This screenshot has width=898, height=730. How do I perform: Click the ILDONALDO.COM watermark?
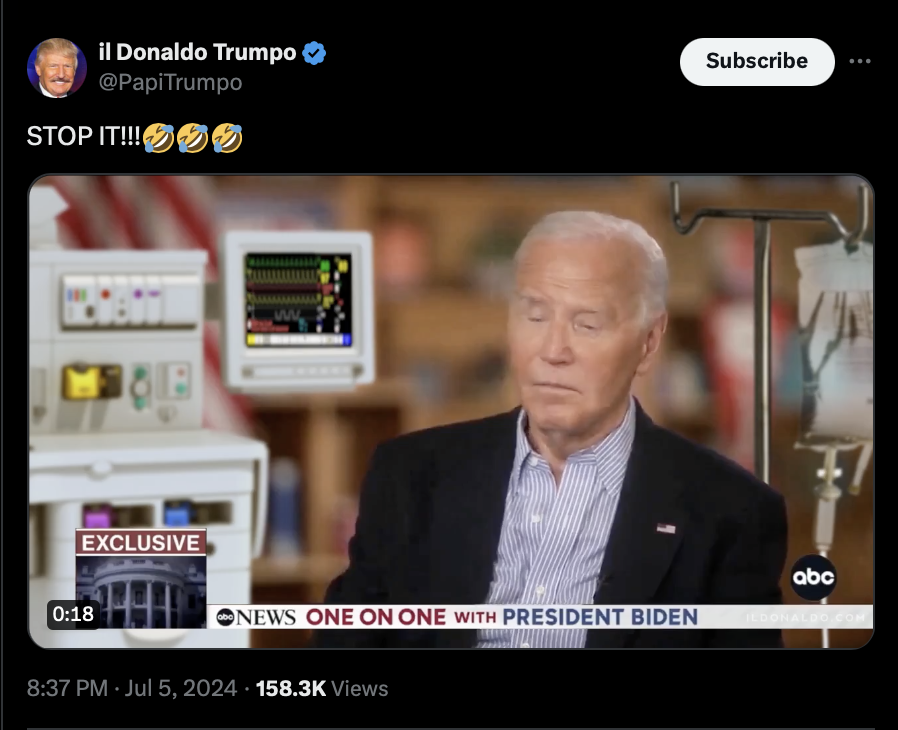click(x=805, y=617)
